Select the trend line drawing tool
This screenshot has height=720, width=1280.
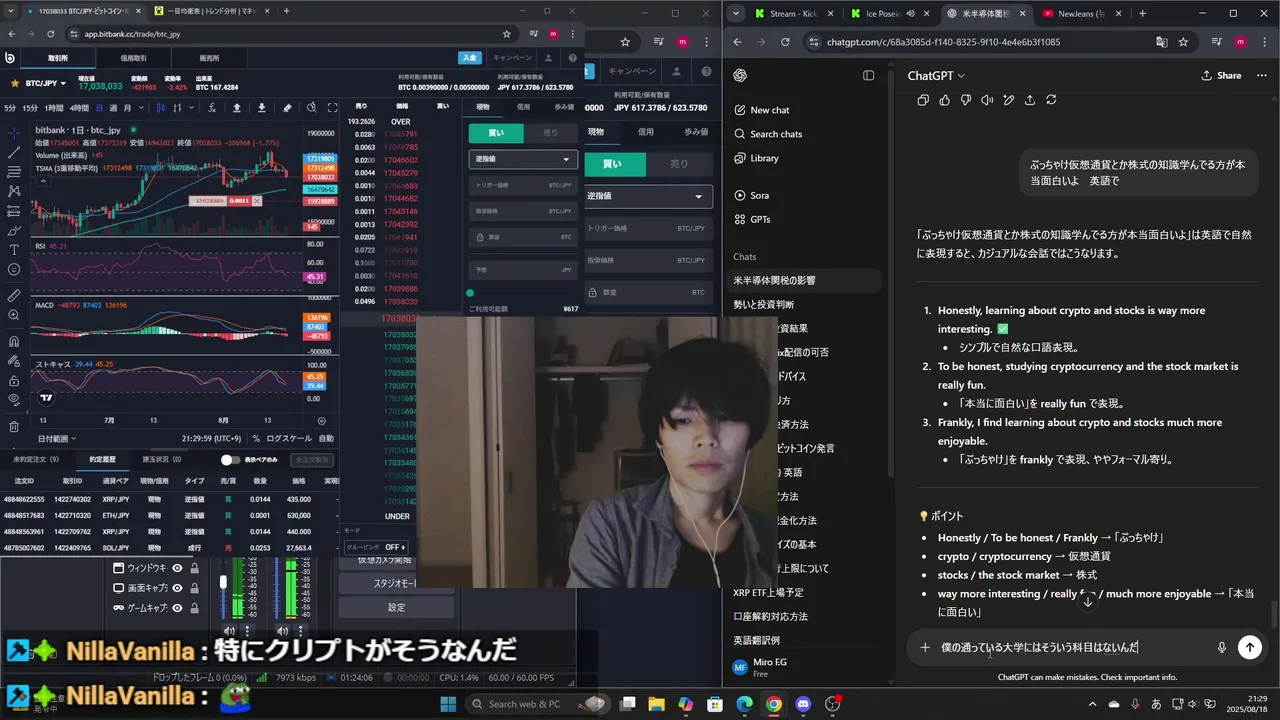coord(14,152)
